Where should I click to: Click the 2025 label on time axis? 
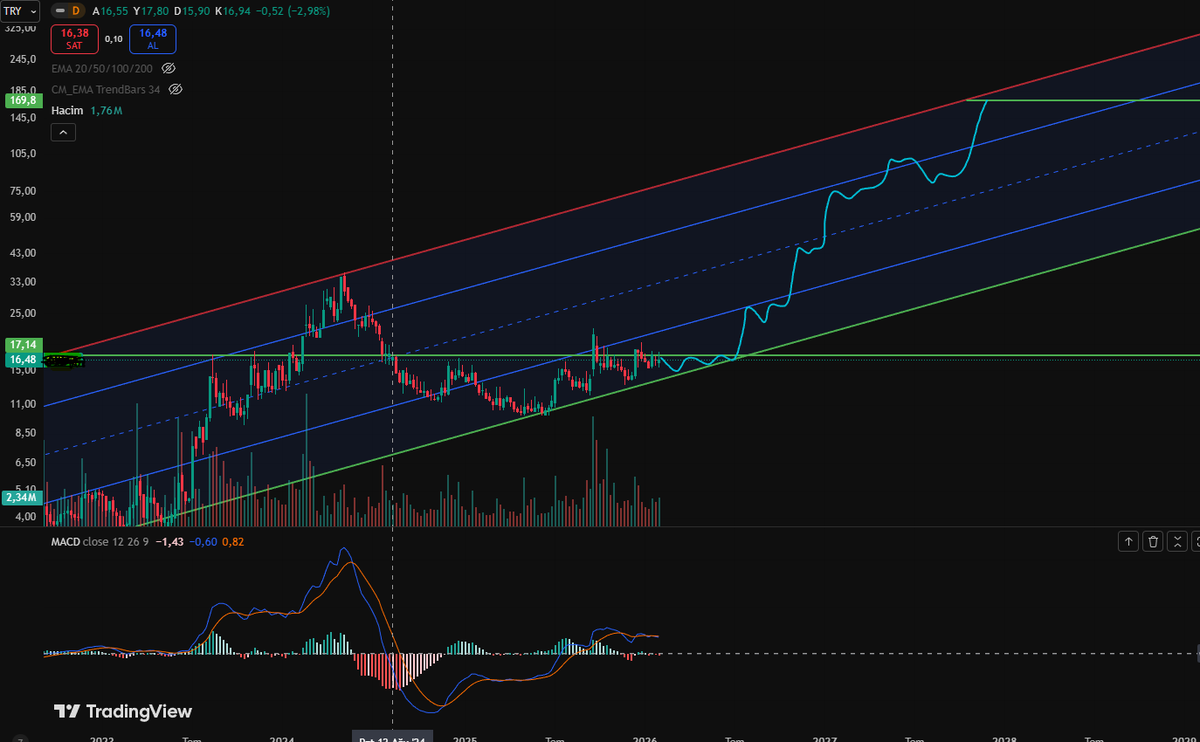(x=464, y=740)
